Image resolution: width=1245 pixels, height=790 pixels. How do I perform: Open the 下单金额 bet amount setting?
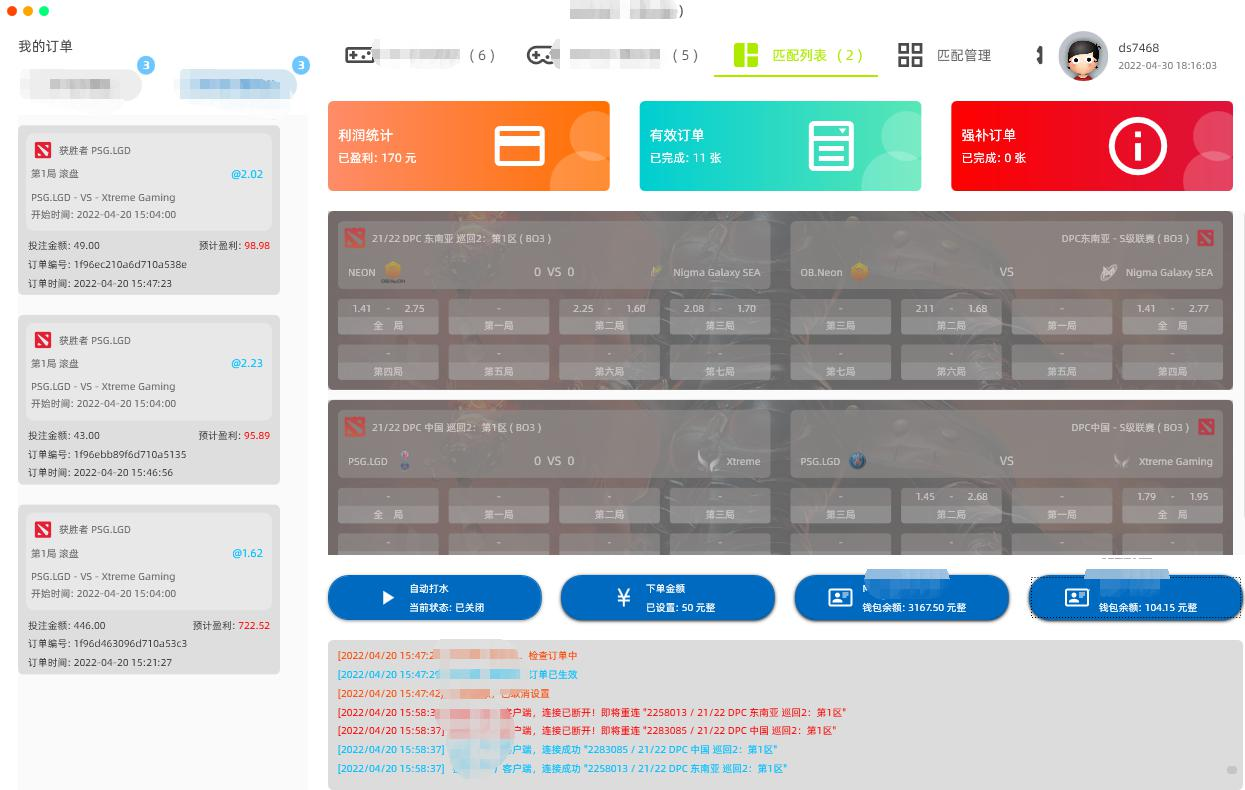coord(668,598)
